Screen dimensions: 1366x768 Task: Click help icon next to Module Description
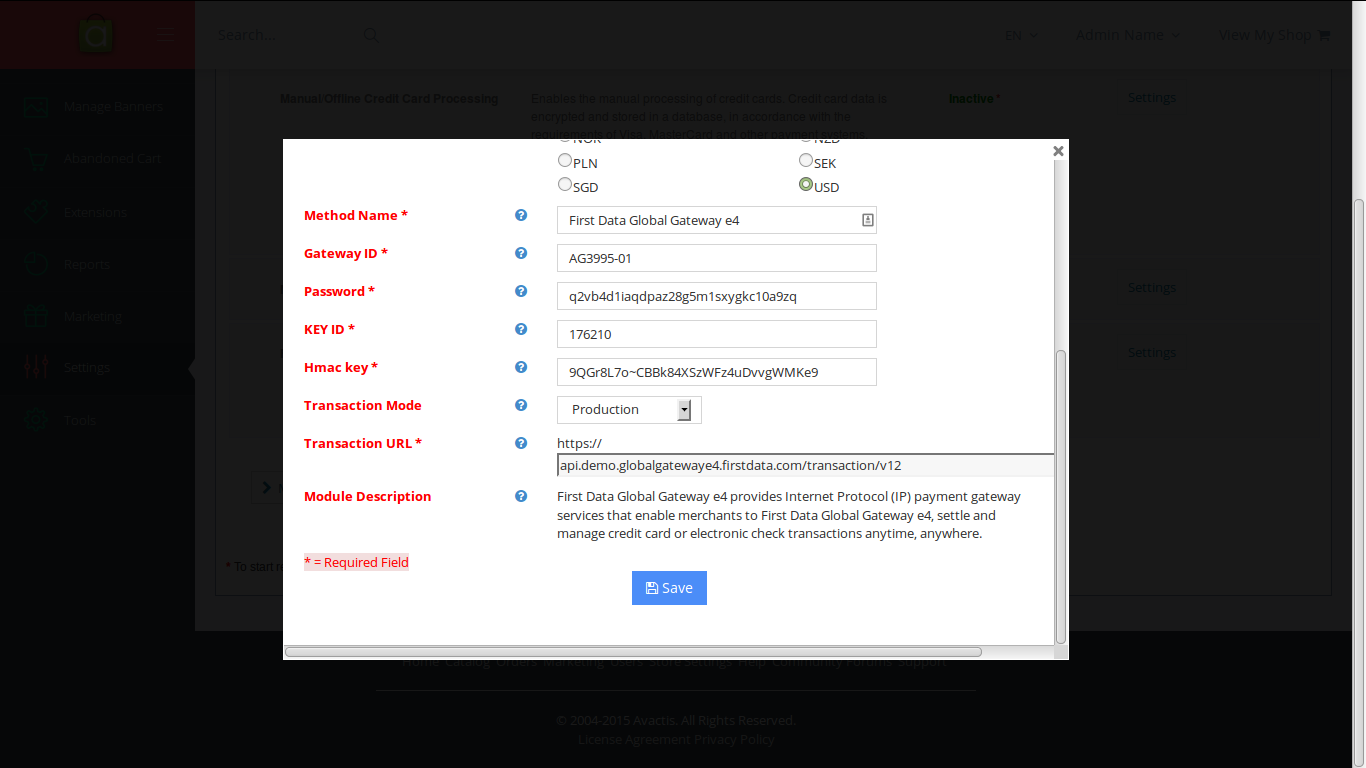(521, 496)
